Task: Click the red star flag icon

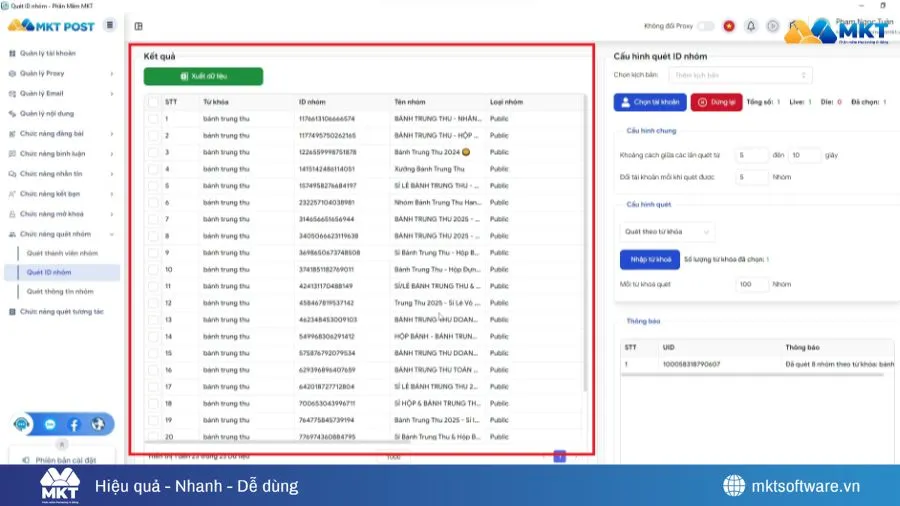Action: pyautogui.click(x=729, y=26)
